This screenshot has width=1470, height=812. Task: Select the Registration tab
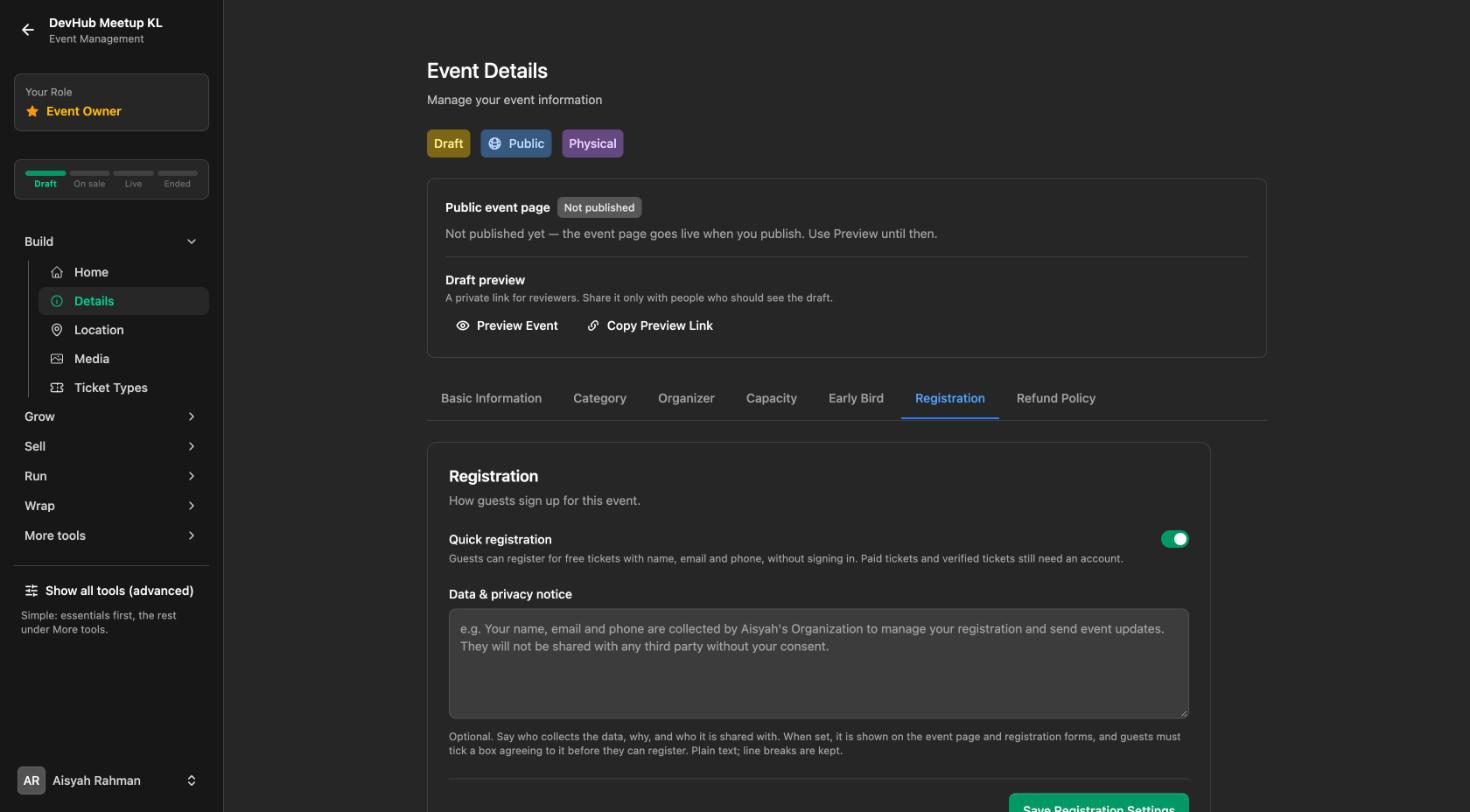point(950,398)
